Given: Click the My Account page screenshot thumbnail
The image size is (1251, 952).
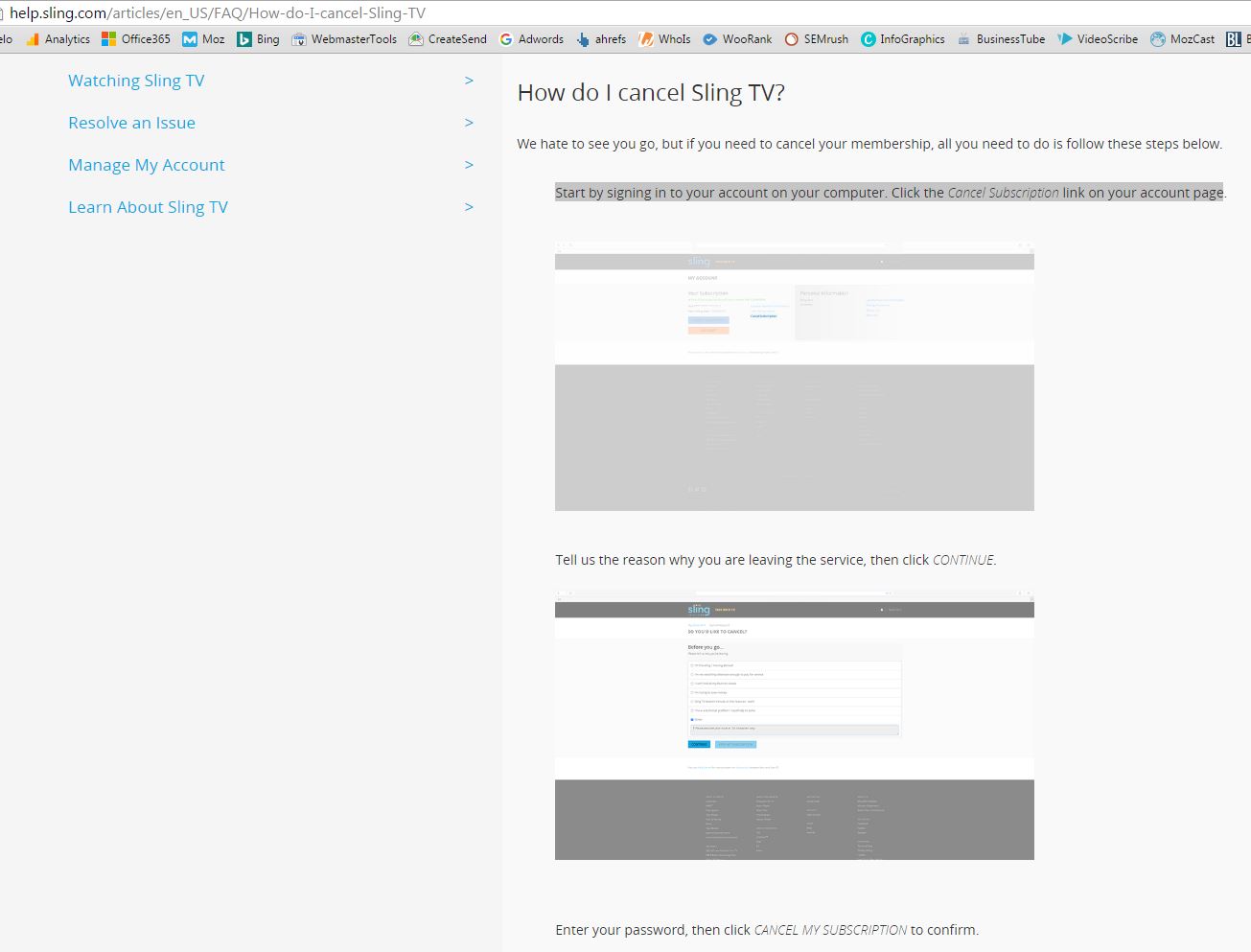Looking at the screenshot, I should point(795,377).
